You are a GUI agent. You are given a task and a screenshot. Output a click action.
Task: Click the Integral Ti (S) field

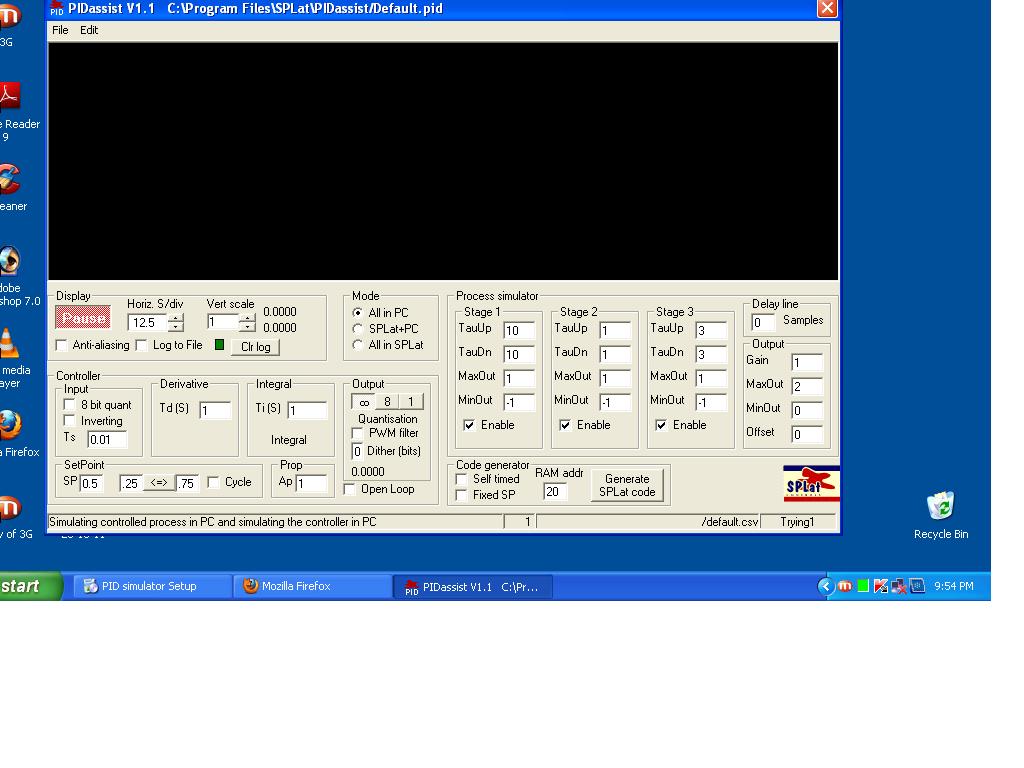307,410
